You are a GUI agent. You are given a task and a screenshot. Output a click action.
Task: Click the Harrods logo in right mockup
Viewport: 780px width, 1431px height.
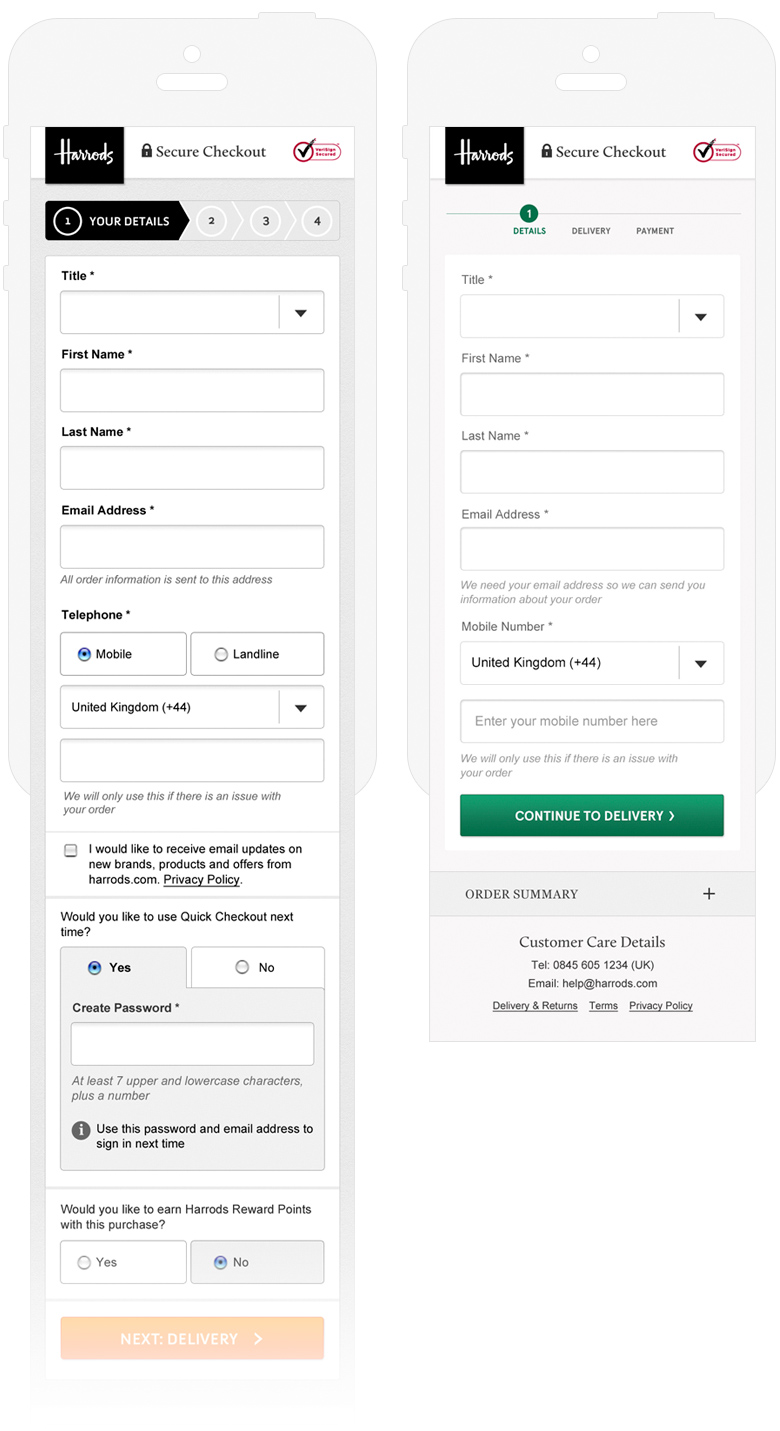coord(484,155)
